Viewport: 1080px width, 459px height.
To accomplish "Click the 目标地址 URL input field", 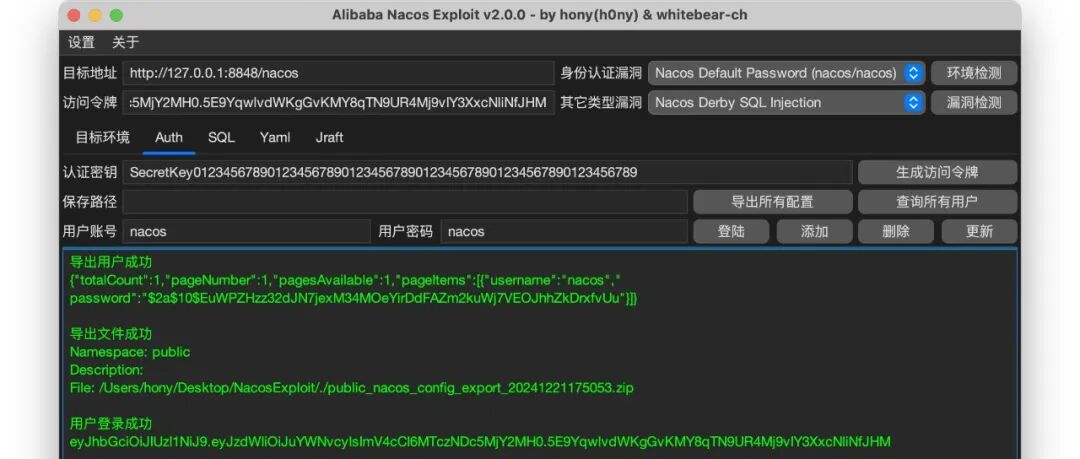I will (338, 73).
